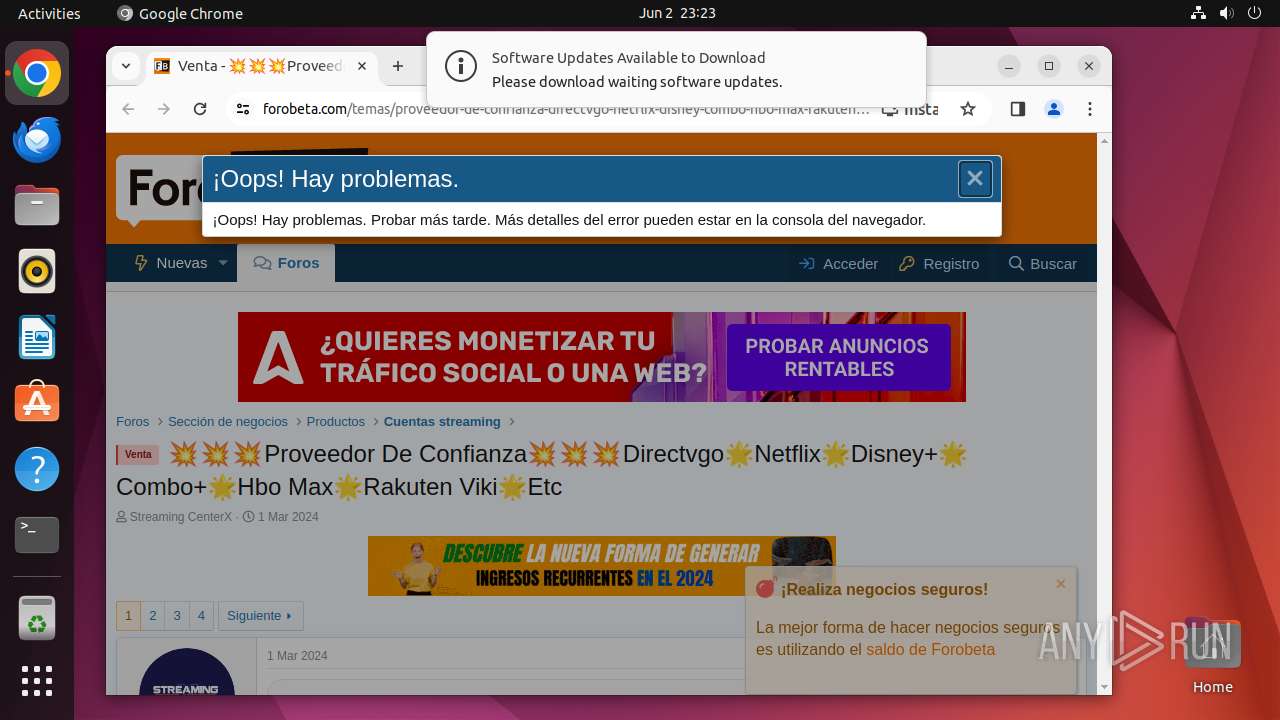Open Ubuntu Software from dock

click(x=37, y=403)
